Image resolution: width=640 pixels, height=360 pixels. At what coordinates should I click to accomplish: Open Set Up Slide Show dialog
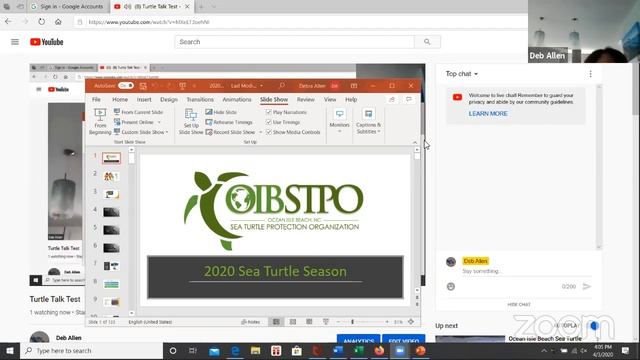tap(191, 121)
